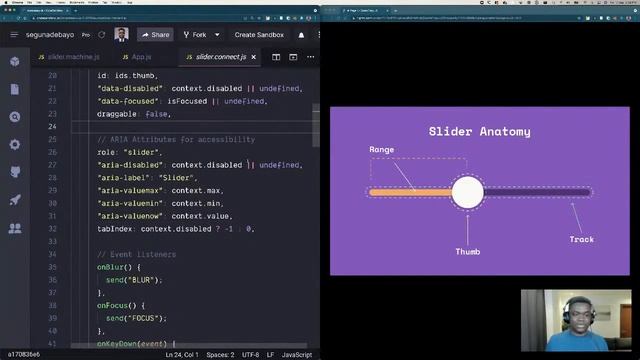Click the editor vertical scrollbar
Screen dimensions: 640x360
316,125
